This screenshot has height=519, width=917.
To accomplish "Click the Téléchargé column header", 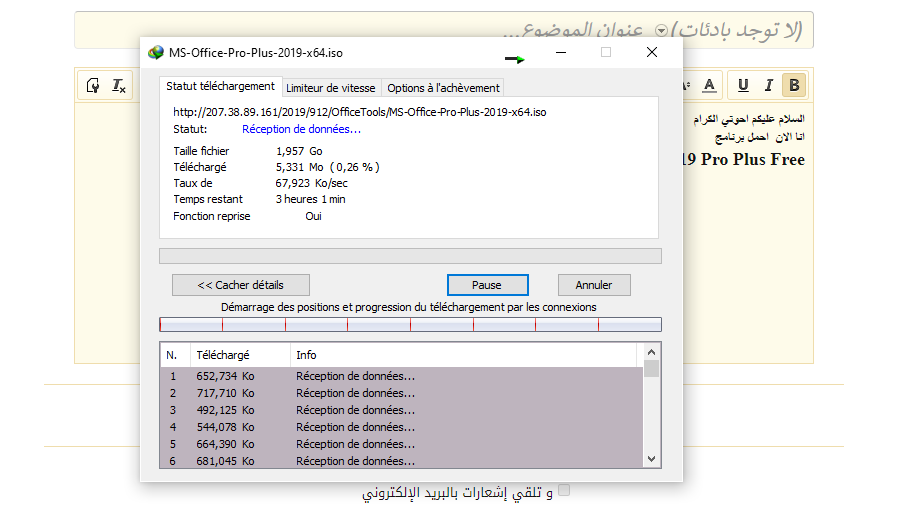I will 240,355.
